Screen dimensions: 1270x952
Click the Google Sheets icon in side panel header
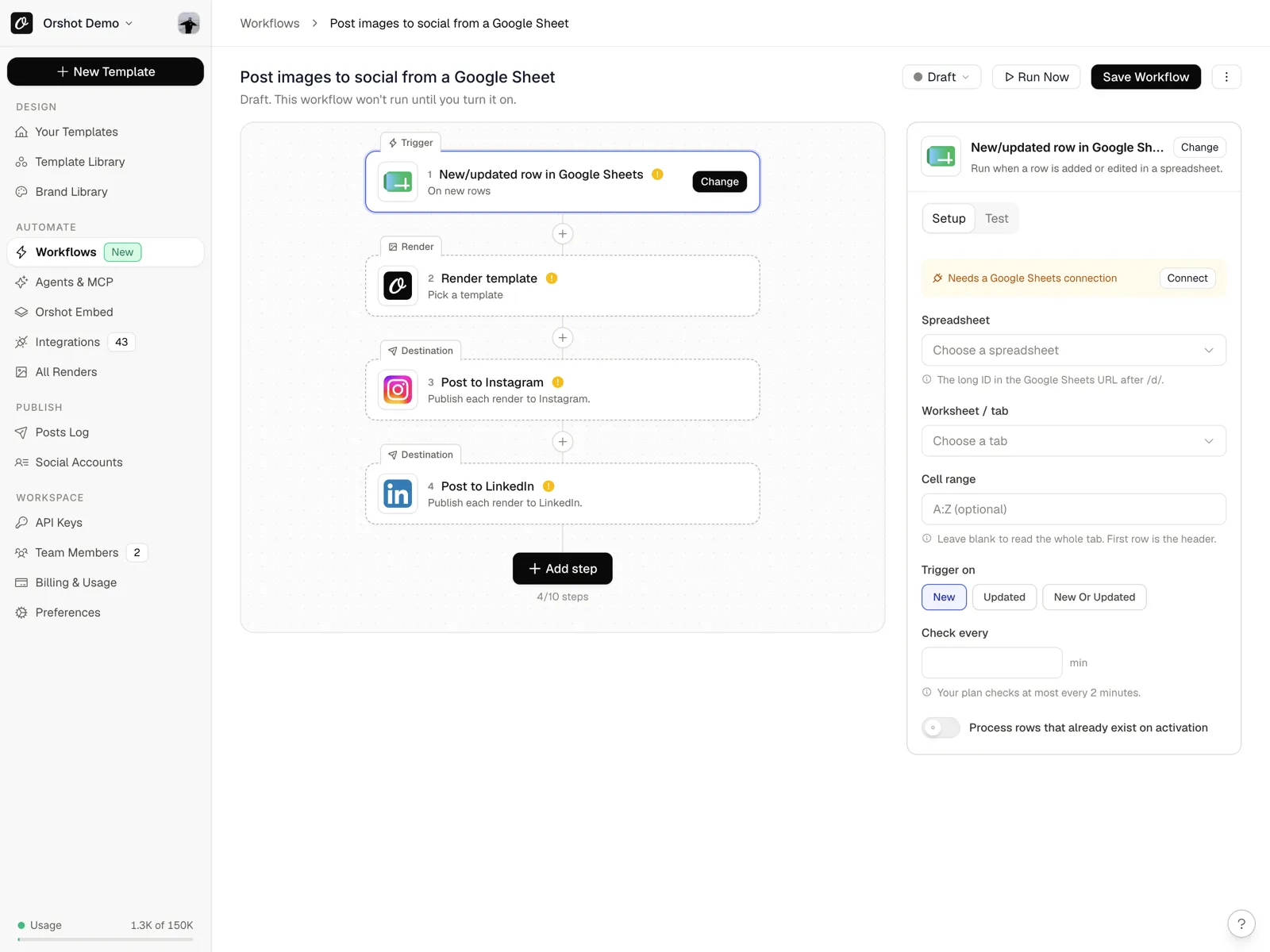[x=941, y=156]
